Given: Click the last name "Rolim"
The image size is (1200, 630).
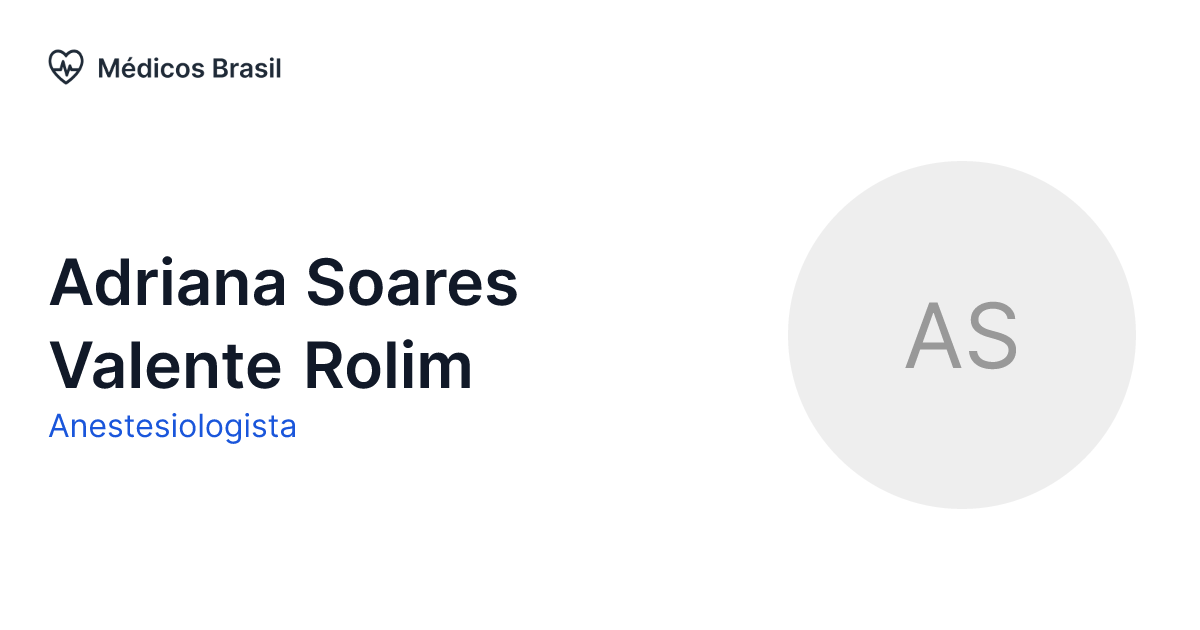Looking at the screenshot, I should [388, 366].
